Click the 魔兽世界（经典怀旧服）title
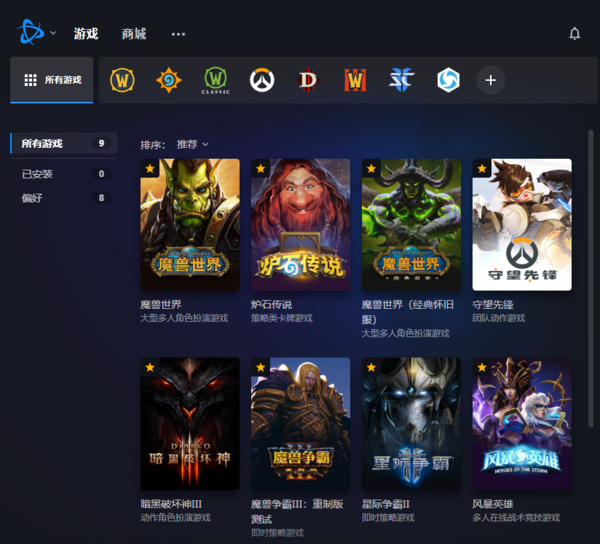Image resolution: width=600 pixels, height=544 pixels. coord(408,312)
